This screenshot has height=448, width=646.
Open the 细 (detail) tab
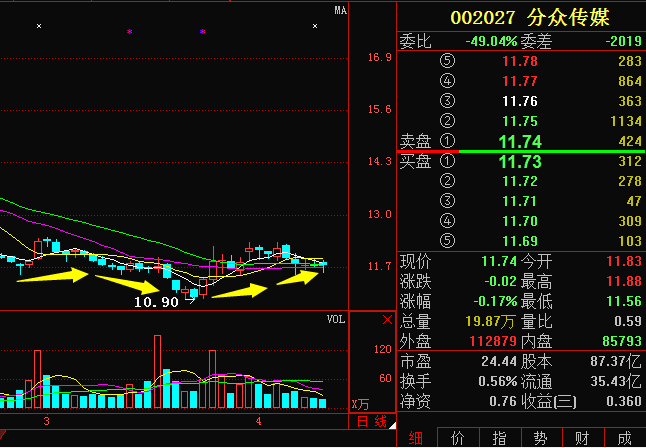415,438
